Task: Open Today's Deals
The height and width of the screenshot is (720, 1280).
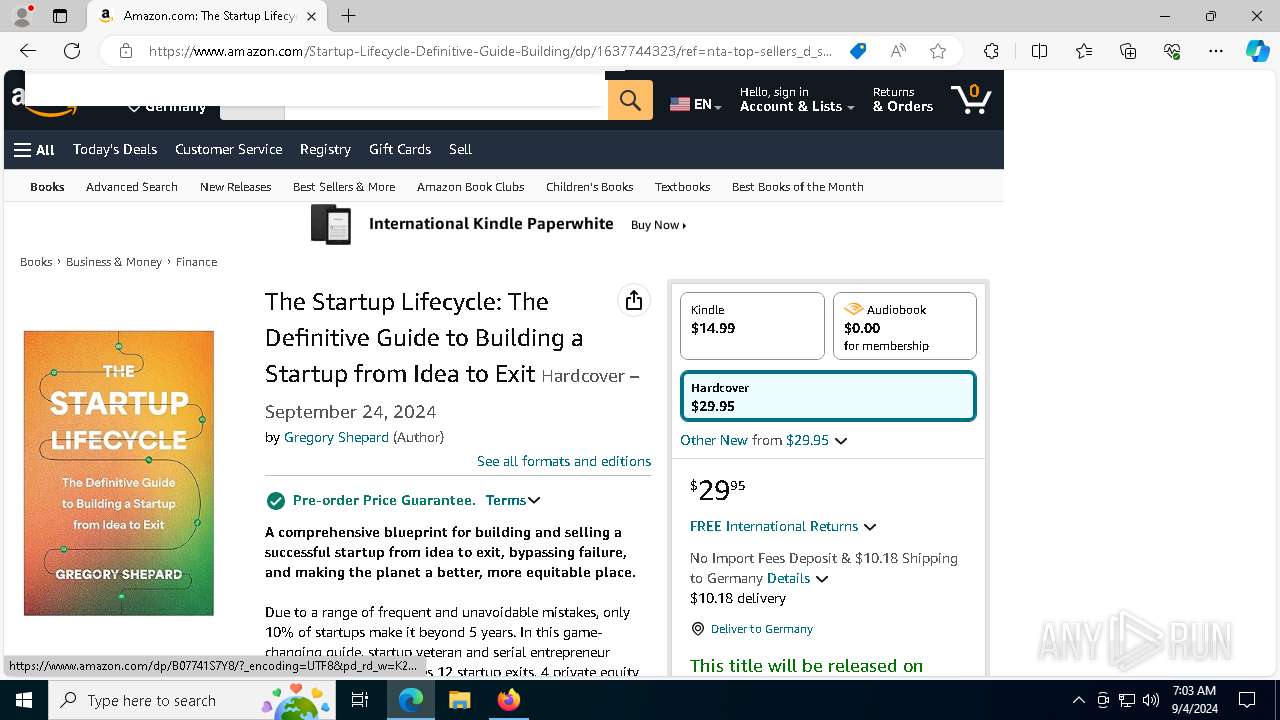Action: [115, 150]
